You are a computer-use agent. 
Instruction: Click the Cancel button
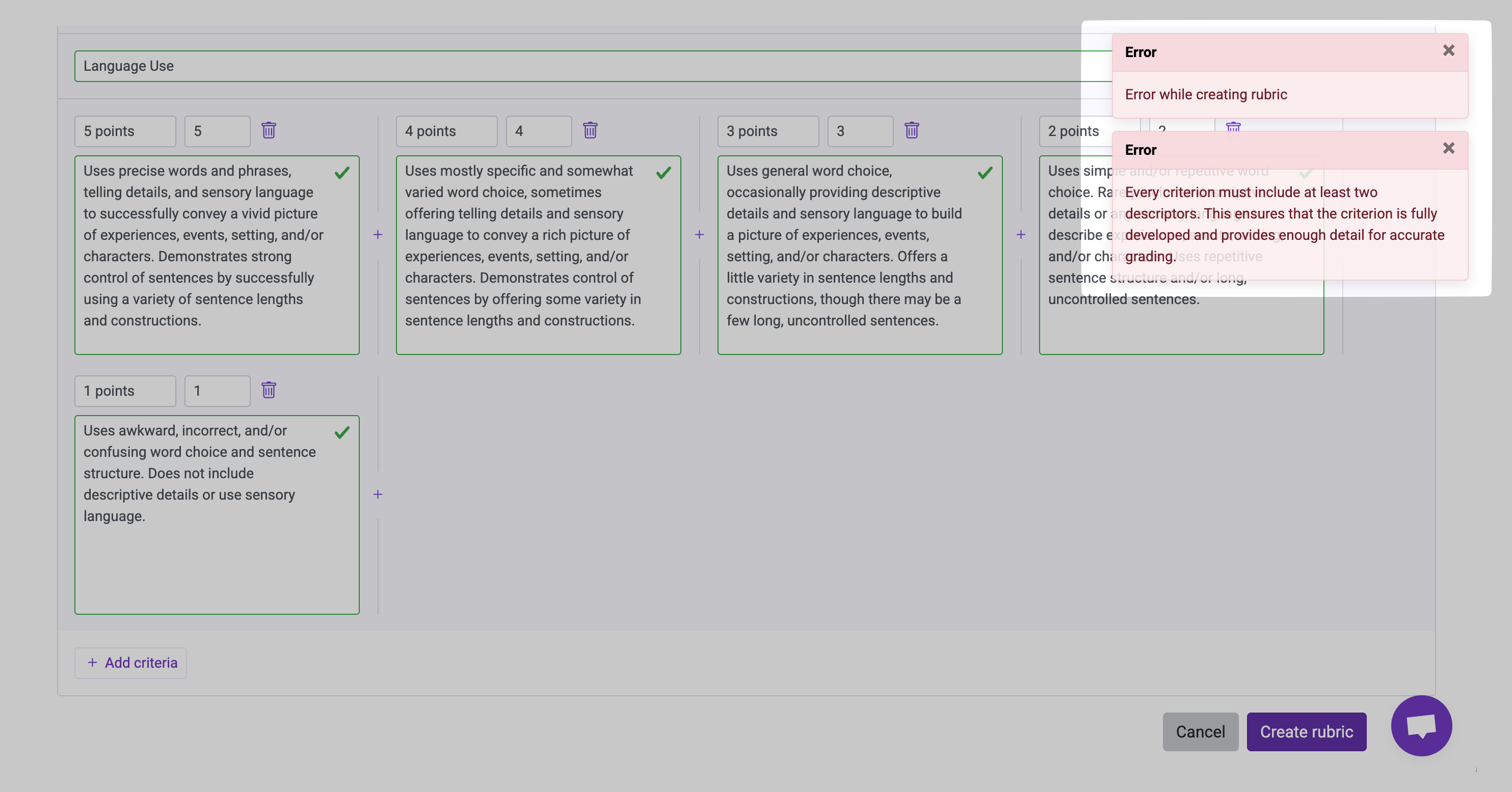point(1200,731)
